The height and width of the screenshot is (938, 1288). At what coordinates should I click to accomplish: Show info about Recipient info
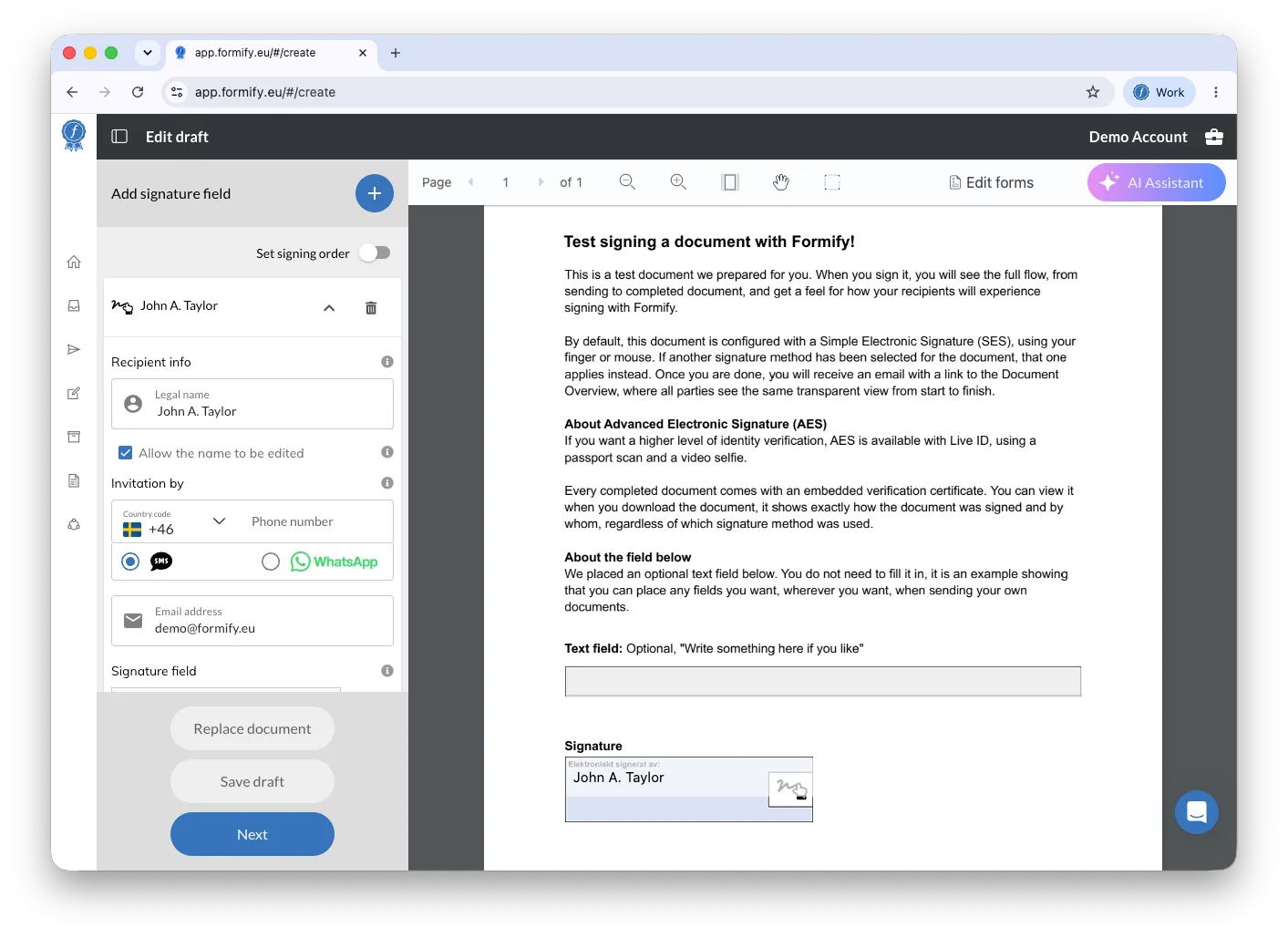(387, 362)
